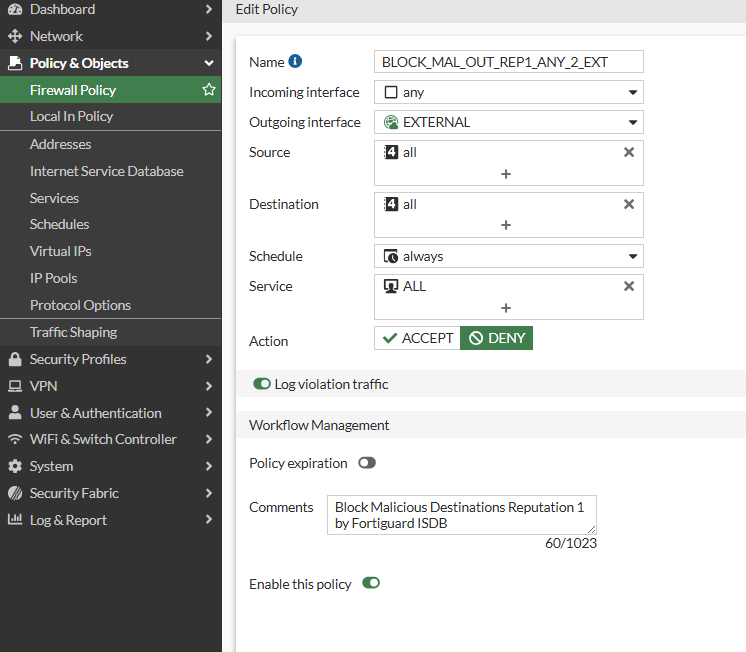Remove the 'all' entry from Destination
The width and height of the screenshot is (746, 652).
[x=629, y=204]
